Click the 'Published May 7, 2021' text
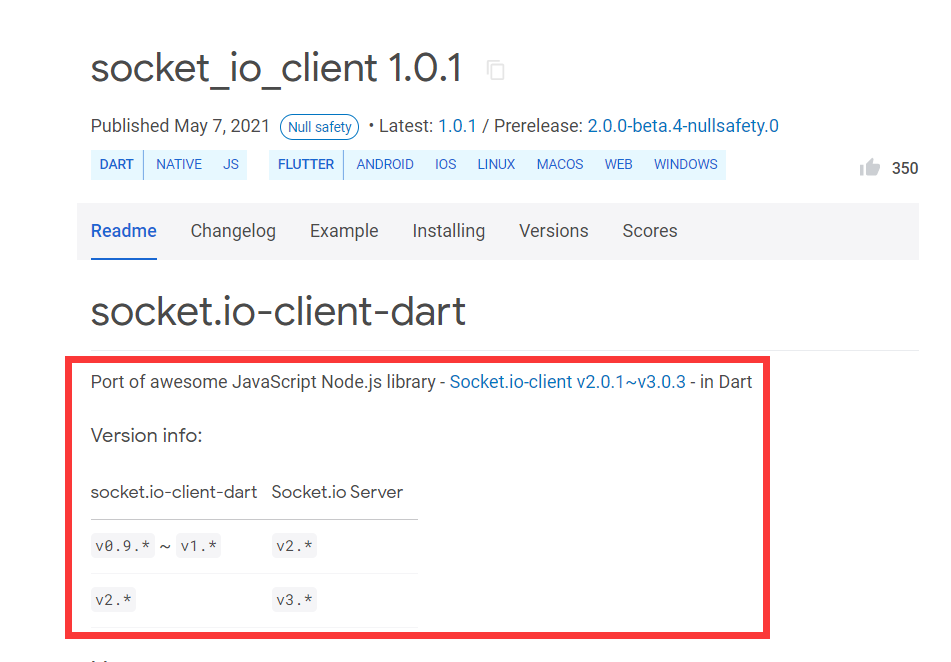 pos(180,126)
